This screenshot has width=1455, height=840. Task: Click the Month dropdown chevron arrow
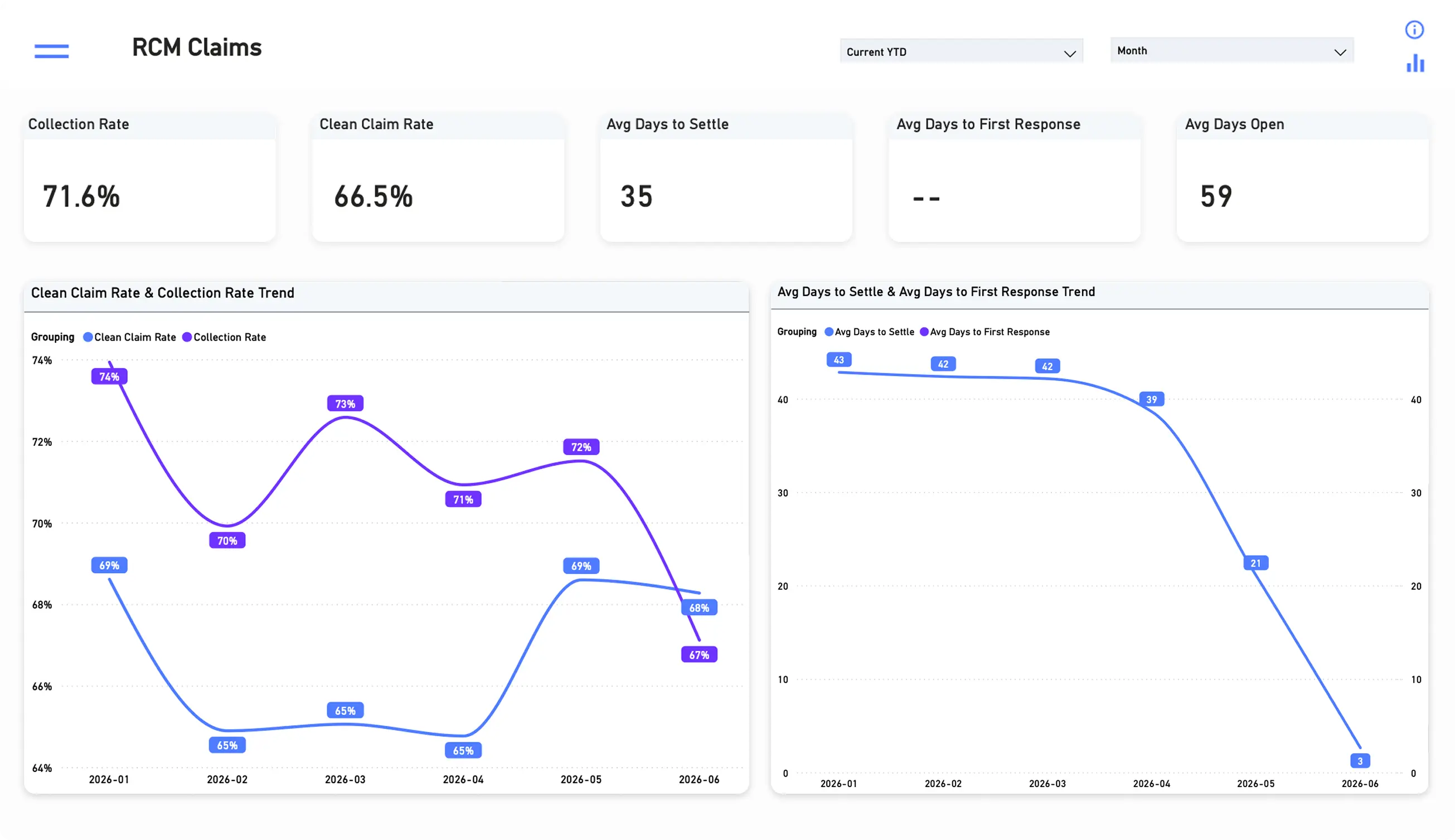click(1340, 52)
